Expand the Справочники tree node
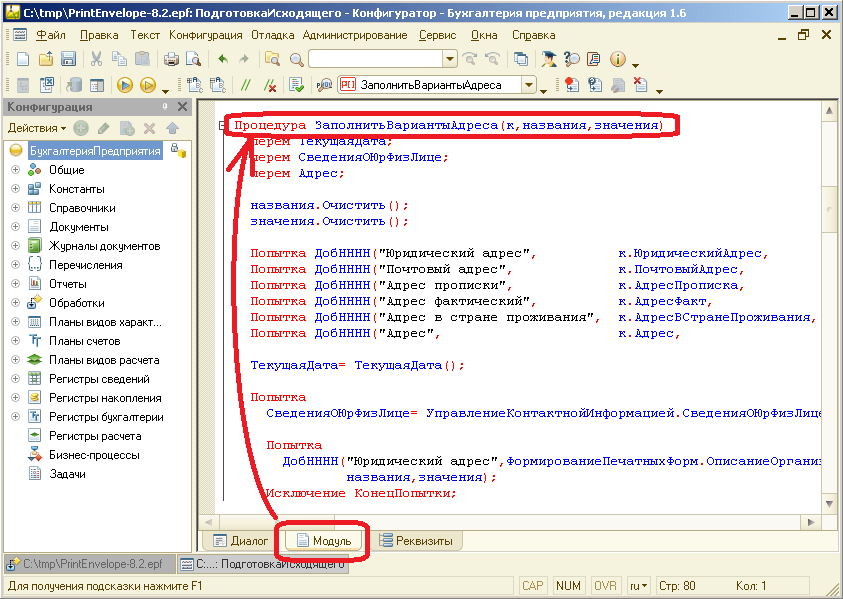The image size is (843, 599). tap(15, 208)
